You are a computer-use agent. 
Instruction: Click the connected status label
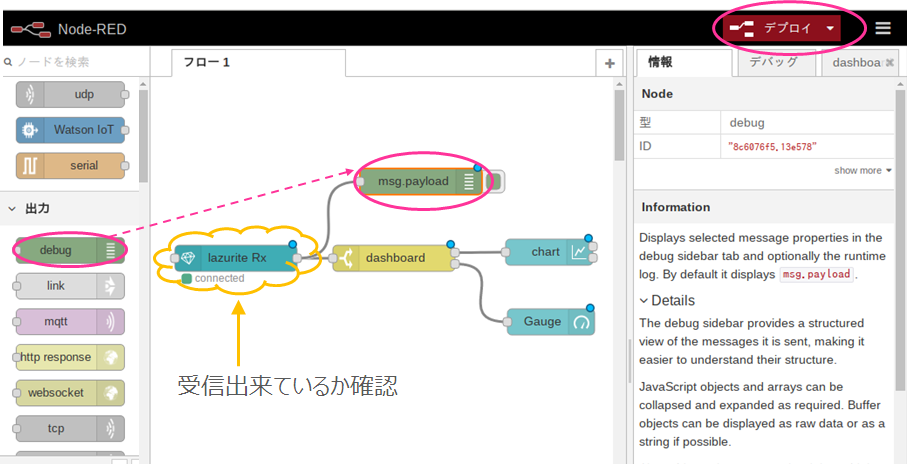(x=220, y=278)
